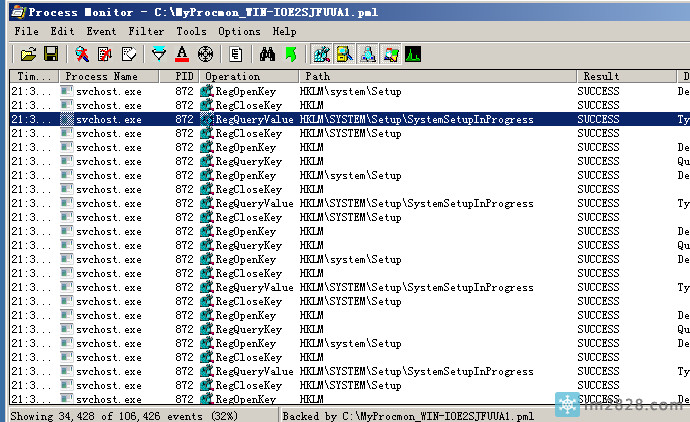Open the Filter funnel tool
The width and height of the screenshot is (690, 422).
coord(160,54)
